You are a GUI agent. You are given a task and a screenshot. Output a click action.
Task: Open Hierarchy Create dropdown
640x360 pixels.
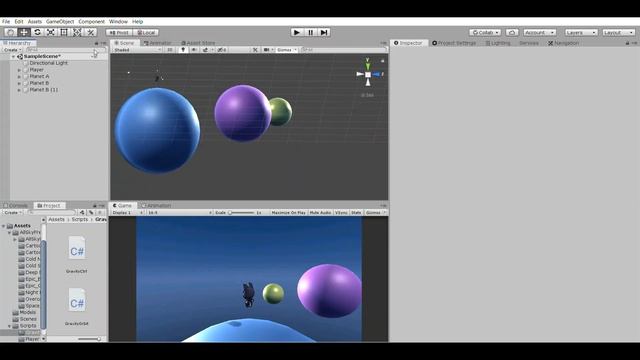tap(12, 50)
